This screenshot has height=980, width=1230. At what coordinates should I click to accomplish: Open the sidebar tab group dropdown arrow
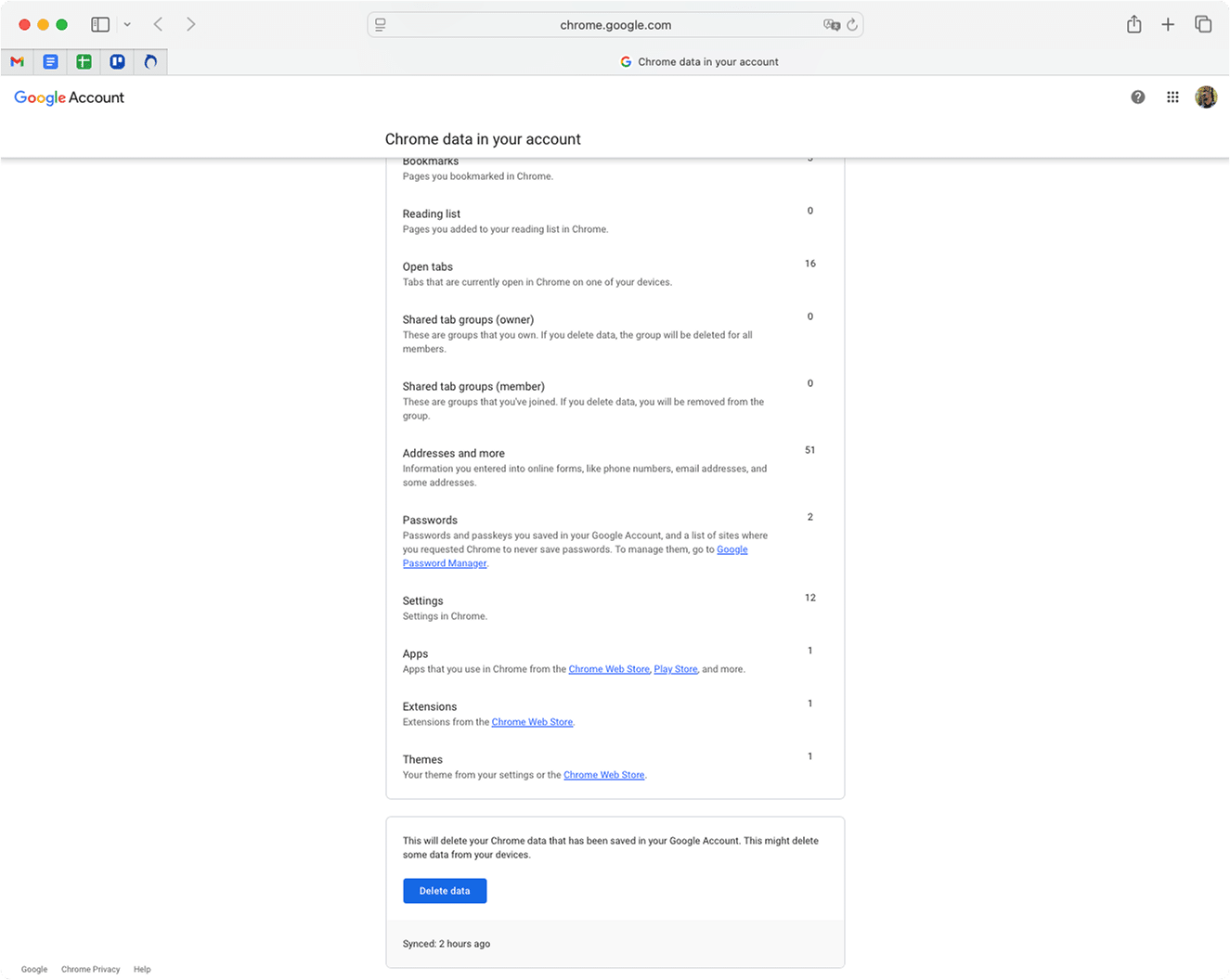pyautogui.click(x=127, y=25)
